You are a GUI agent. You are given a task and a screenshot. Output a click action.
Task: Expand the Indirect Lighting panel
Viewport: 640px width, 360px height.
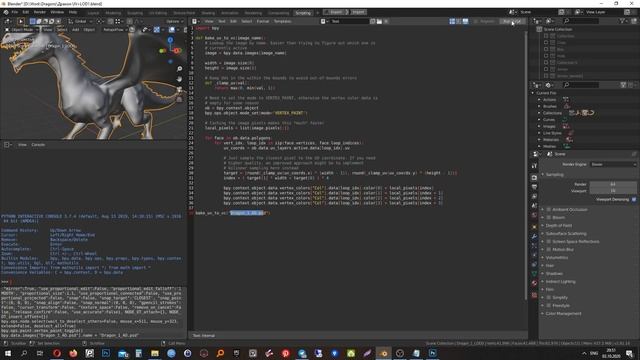click(x=560, y=282)
